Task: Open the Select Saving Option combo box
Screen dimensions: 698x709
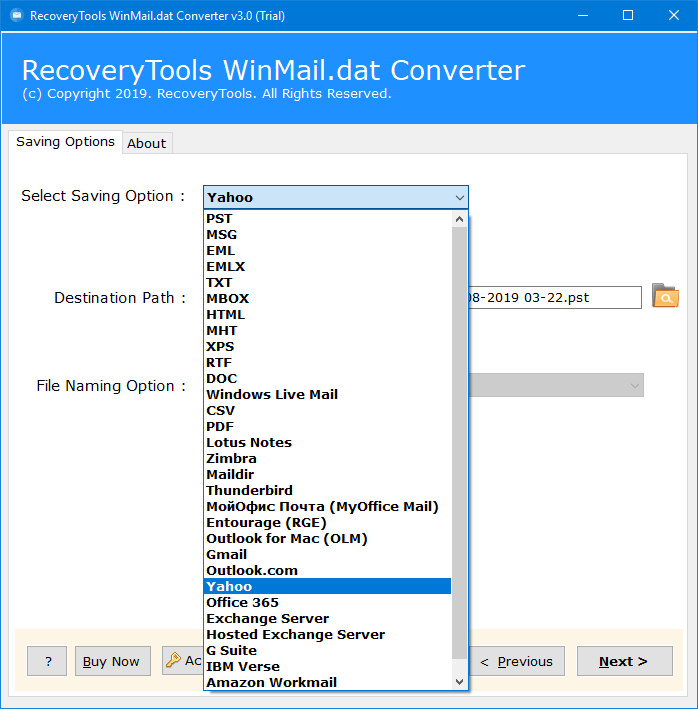Action: [335, 197]
